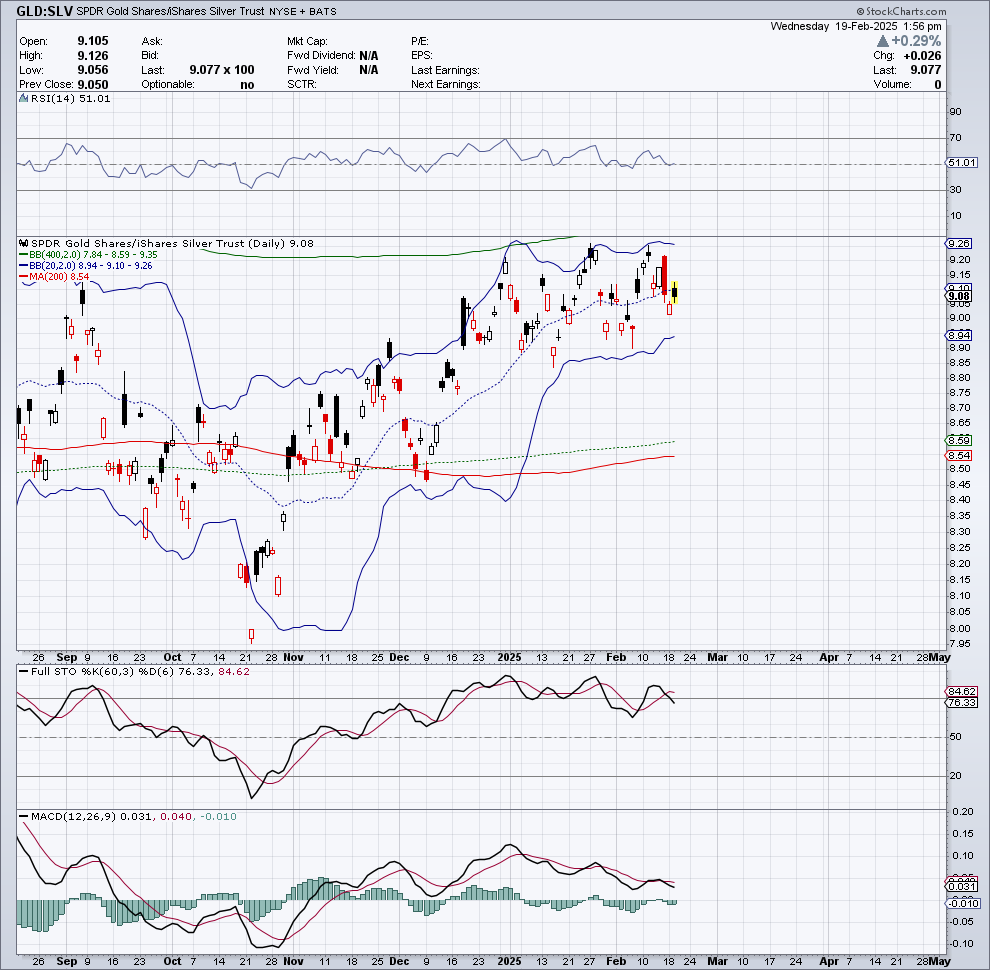Viewport: 990px width, 970px height.
Task: Click the 0.031 MACD axis tag
Action: (962, 887)
